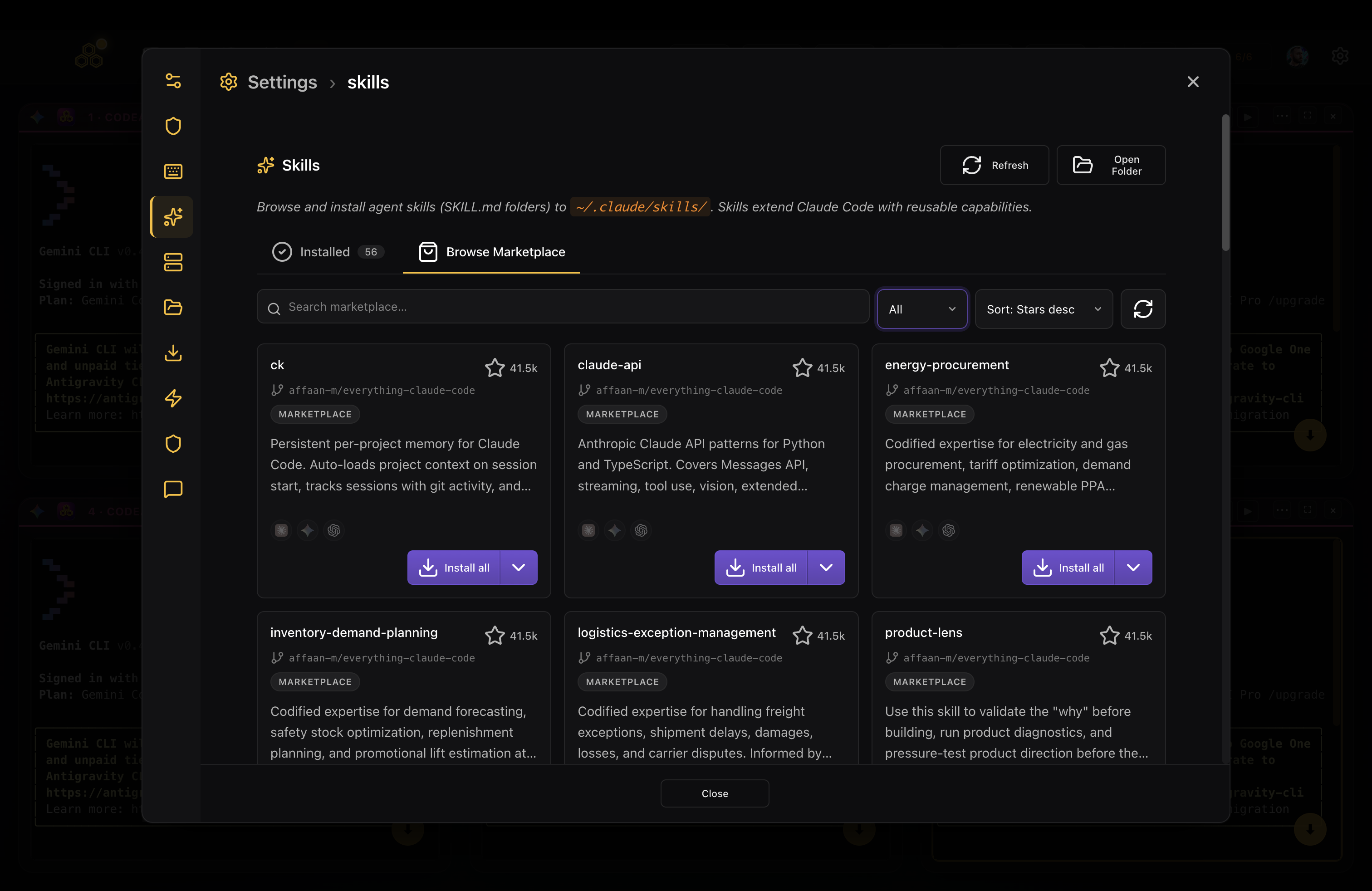Viewport: 1372px width, 891px height.
Task: Click the Open Folder button
Action: (x=1111, y=166)
